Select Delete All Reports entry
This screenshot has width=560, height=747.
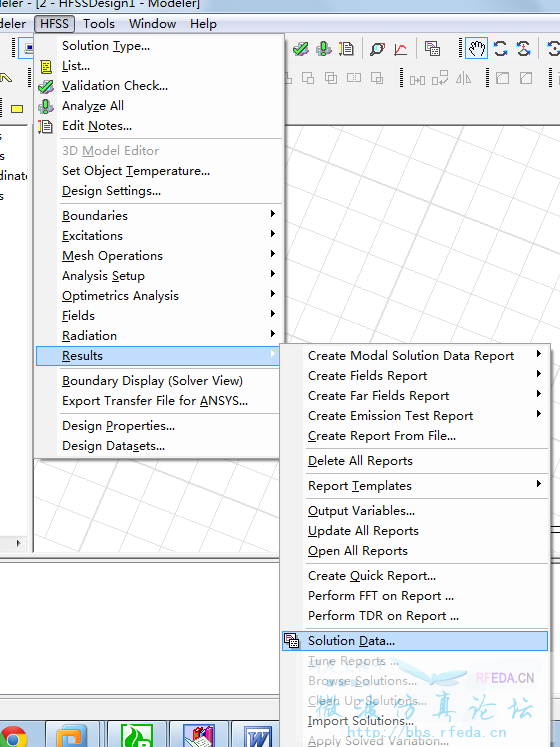[415, 461]
